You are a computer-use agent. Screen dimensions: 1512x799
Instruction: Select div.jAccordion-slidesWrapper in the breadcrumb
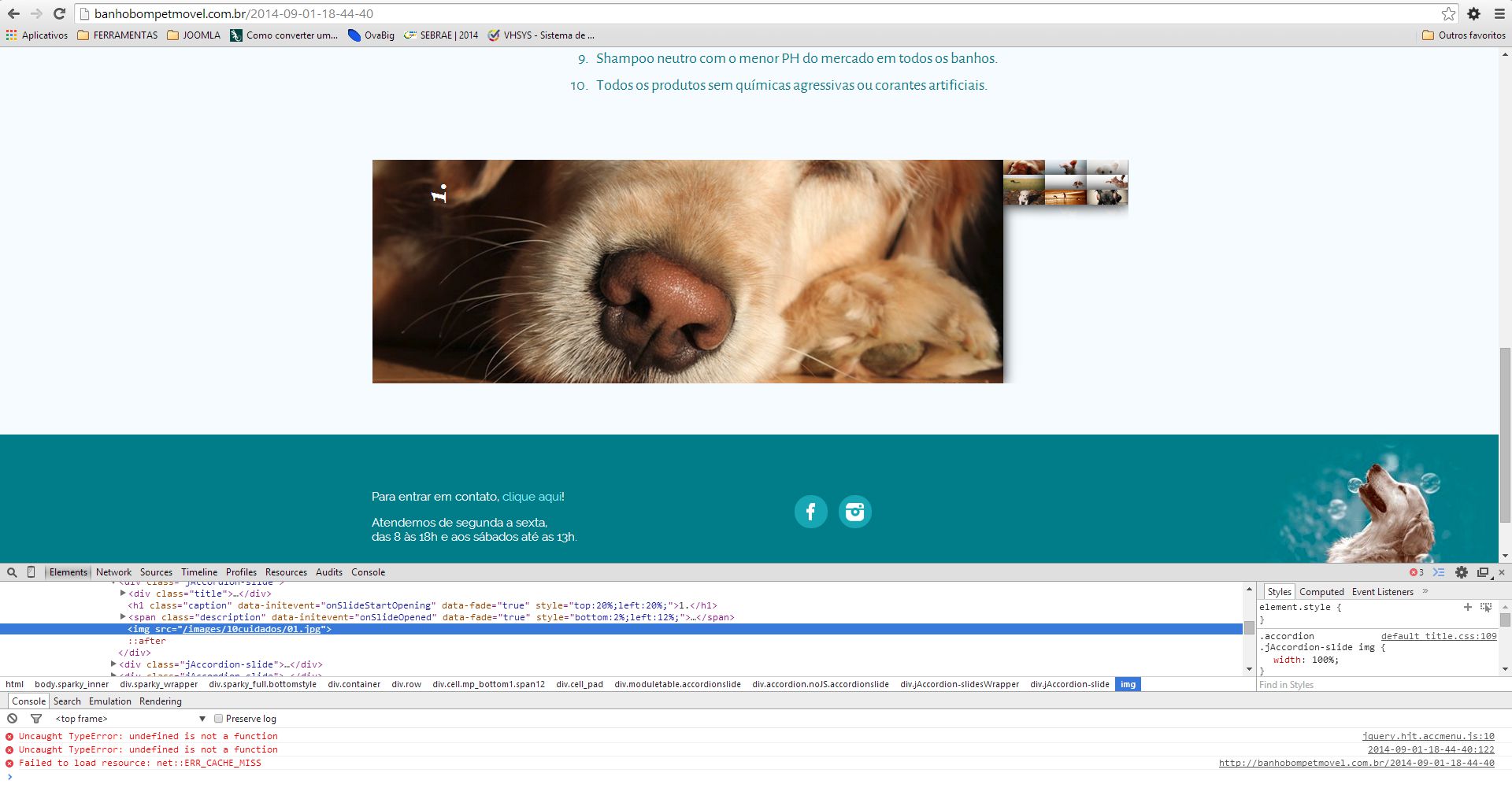point(960,684)
